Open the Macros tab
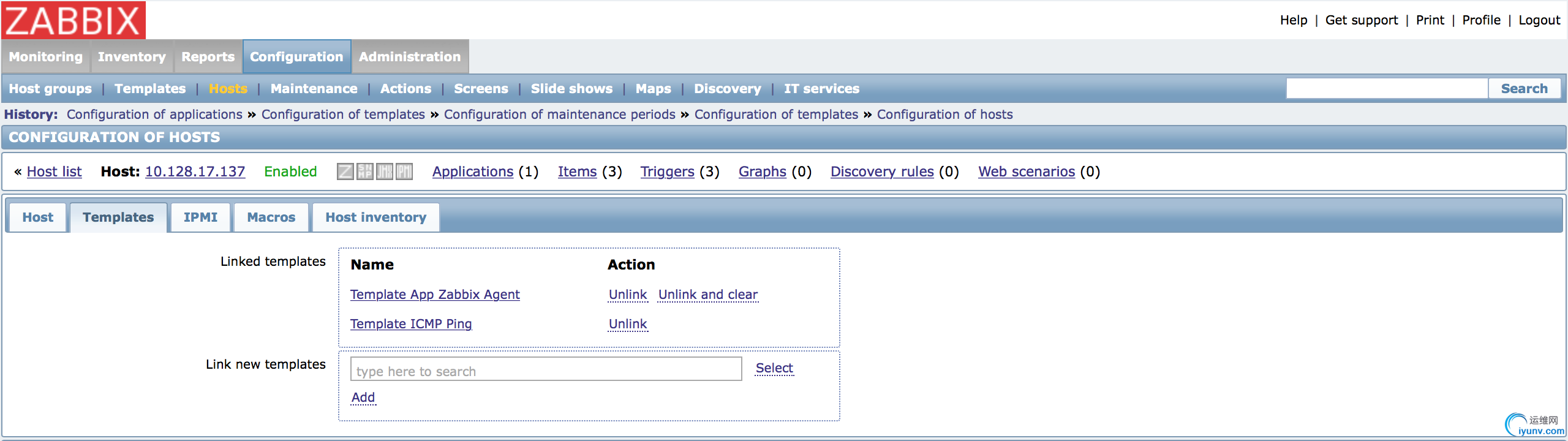 pos(271,217)
